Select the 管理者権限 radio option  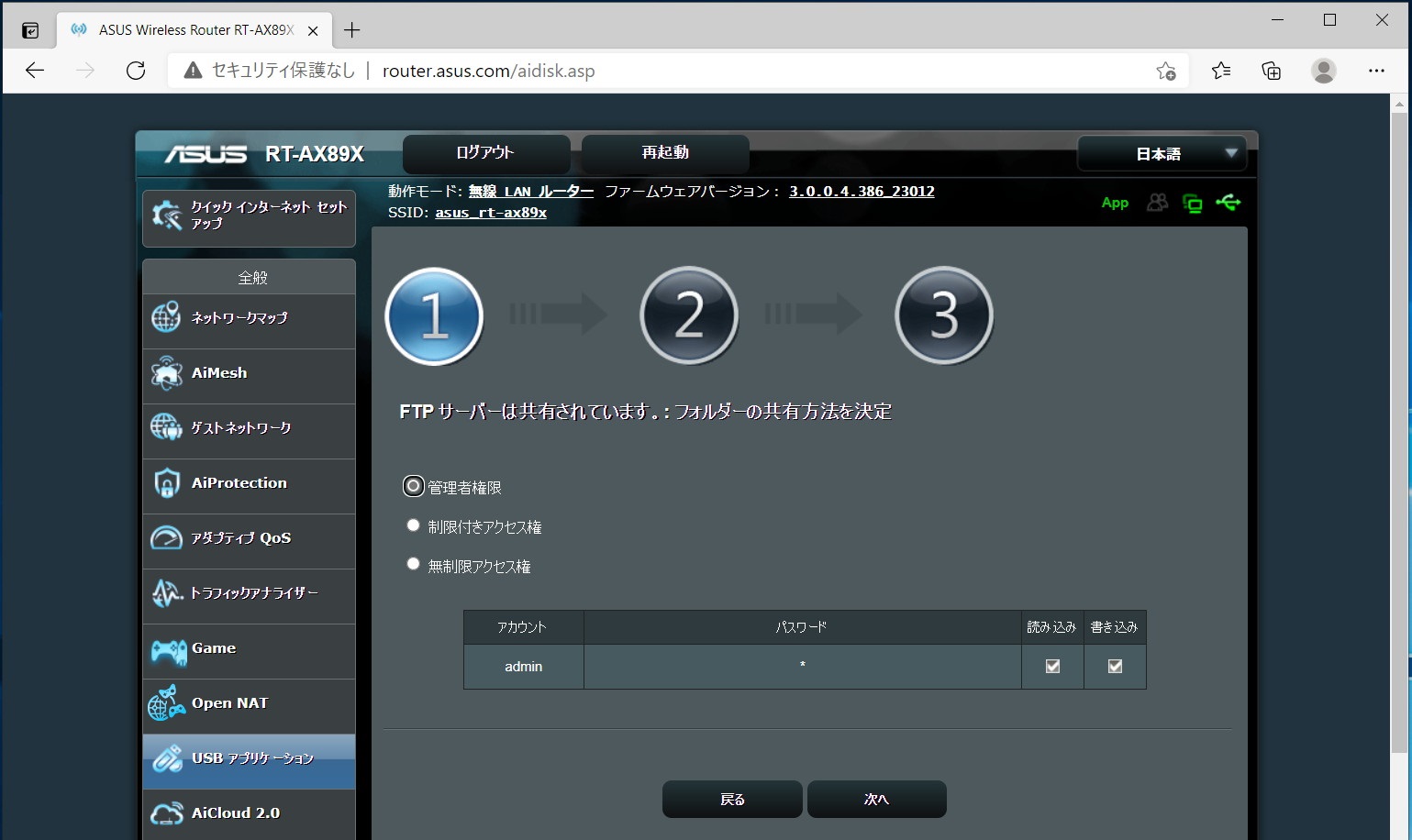click(414, 486)
